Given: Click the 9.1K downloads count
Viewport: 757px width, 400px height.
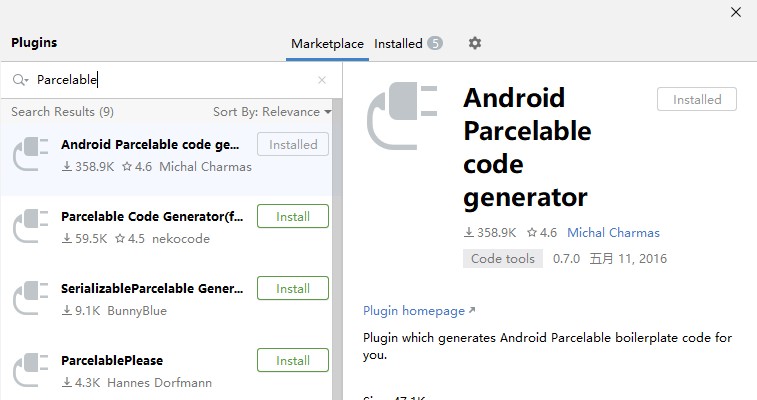Looking at the screenshot, I should coord(81,311).
